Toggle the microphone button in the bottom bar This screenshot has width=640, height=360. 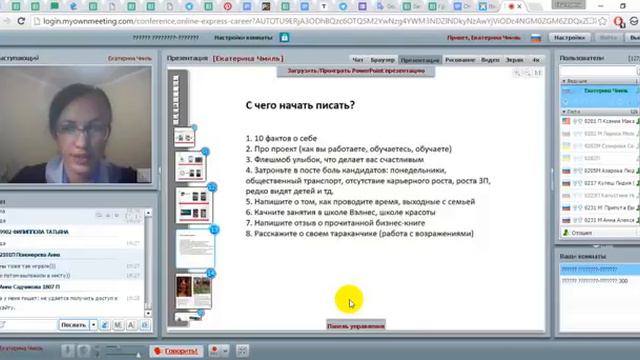point(68,351)
